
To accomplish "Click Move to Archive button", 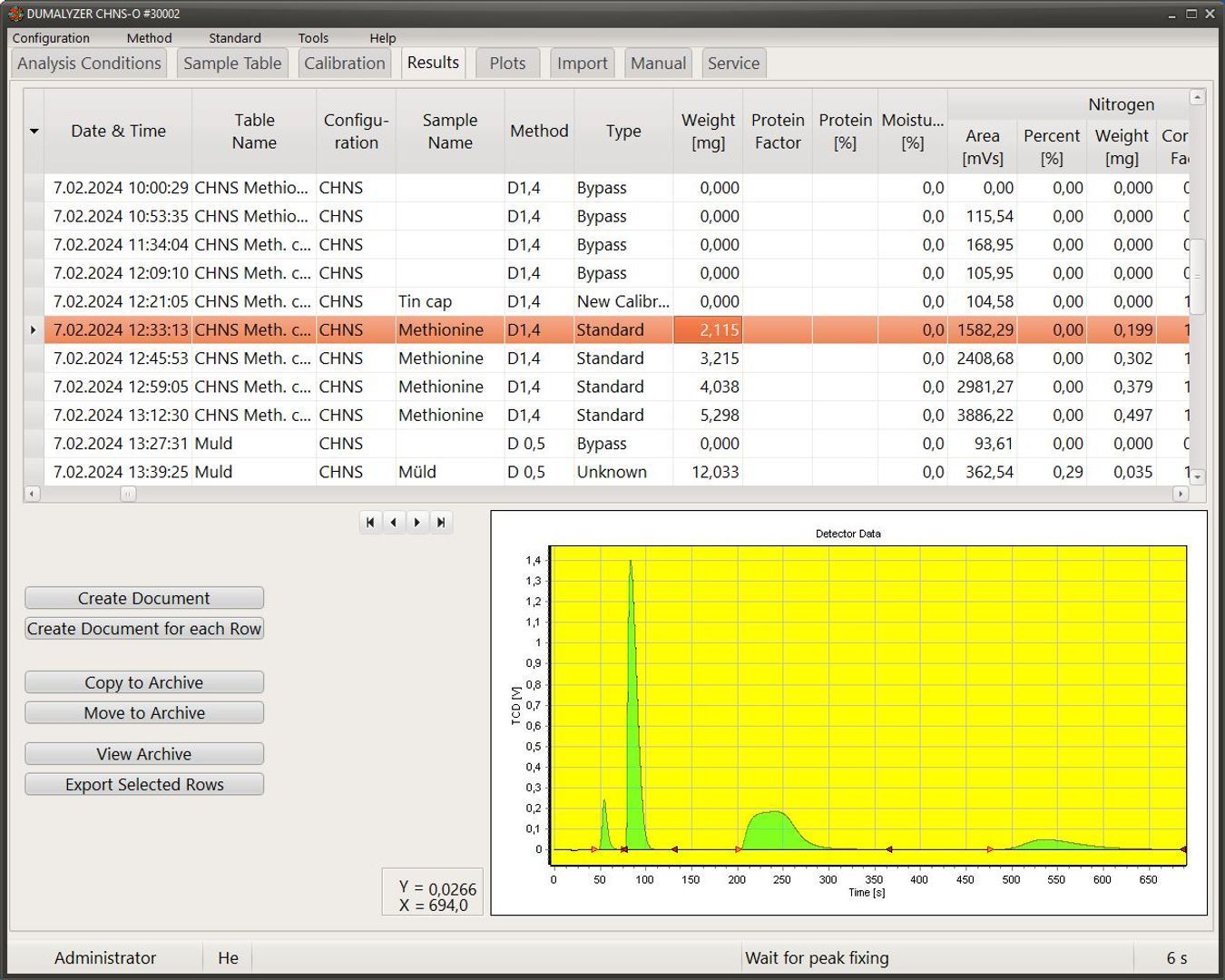I will pos(144,712).
